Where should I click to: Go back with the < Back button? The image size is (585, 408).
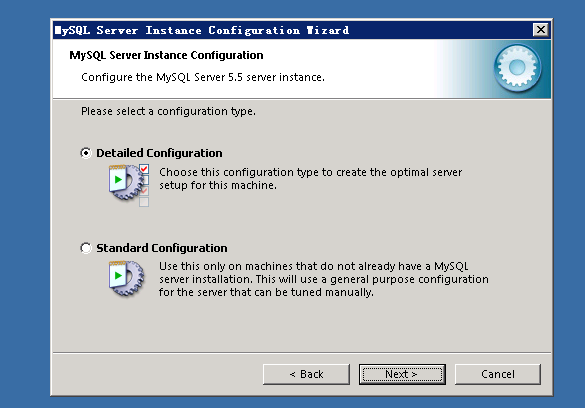306,374
